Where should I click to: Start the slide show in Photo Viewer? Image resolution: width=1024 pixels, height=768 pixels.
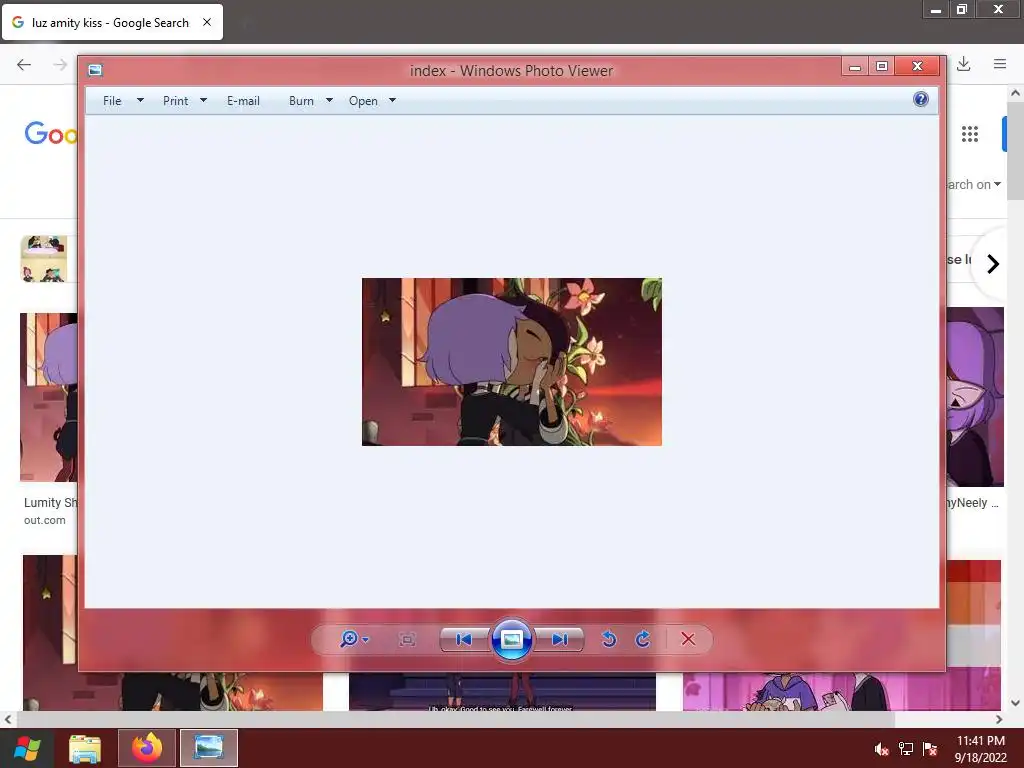(x=511, y=639)
